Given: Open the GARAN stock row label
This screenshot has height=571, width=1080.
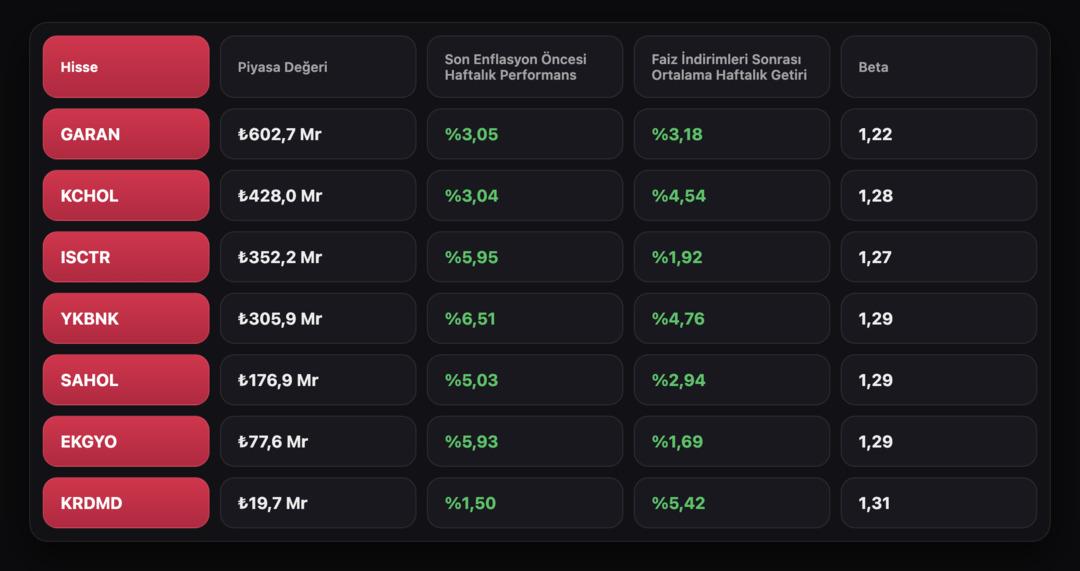Looking at the screenshot, I should pyautogui.click(x=126, y=134).
